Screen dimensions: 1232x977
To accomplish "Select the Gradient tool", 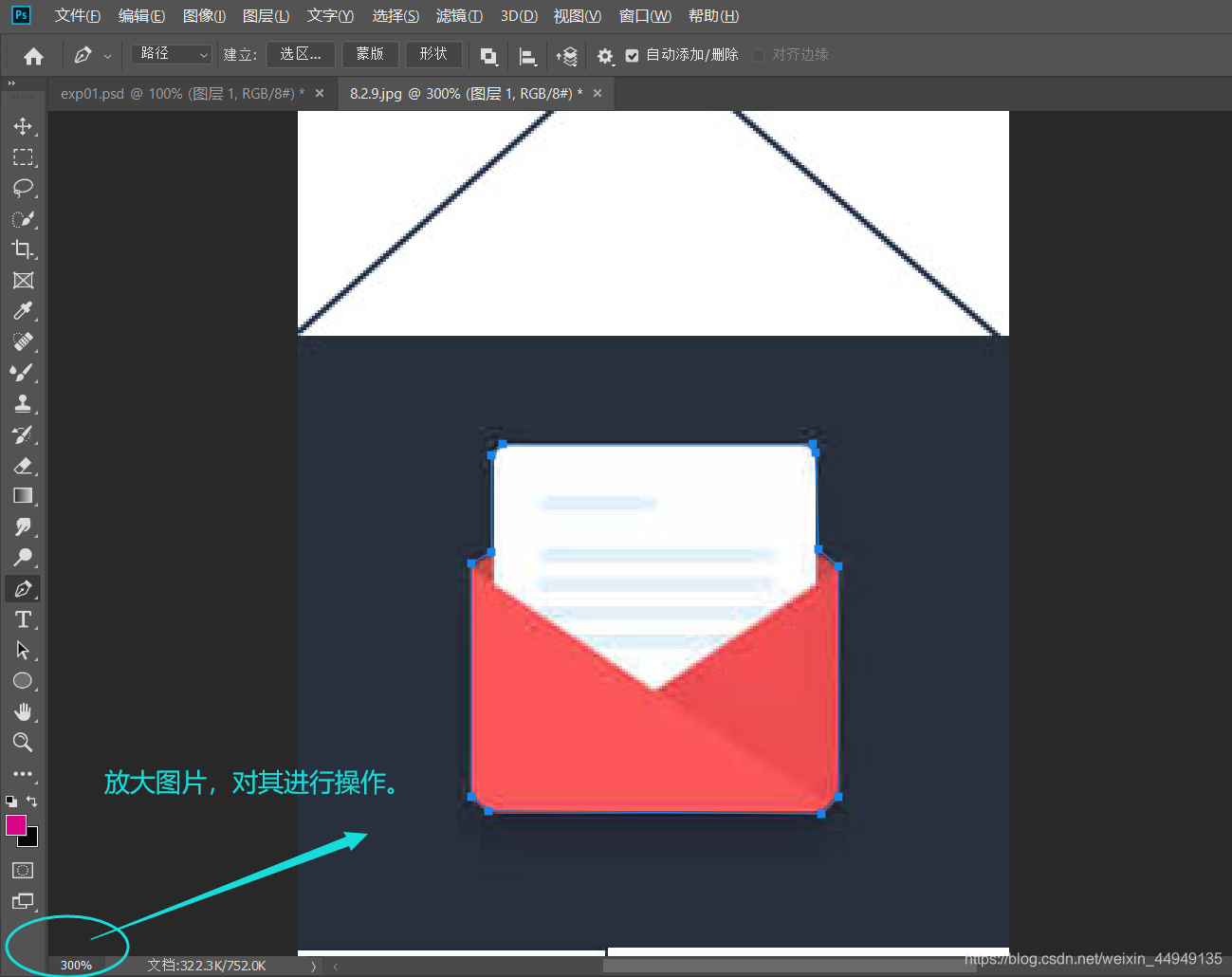I will (x=23, y=496).
